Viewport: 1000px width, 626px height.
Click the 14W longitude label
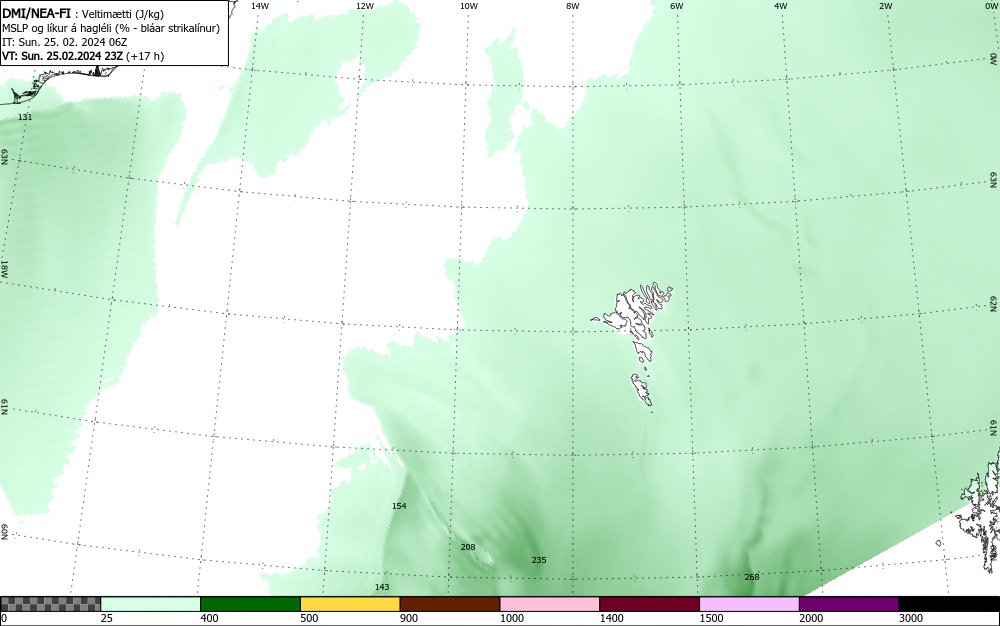[x=260, y=6]
